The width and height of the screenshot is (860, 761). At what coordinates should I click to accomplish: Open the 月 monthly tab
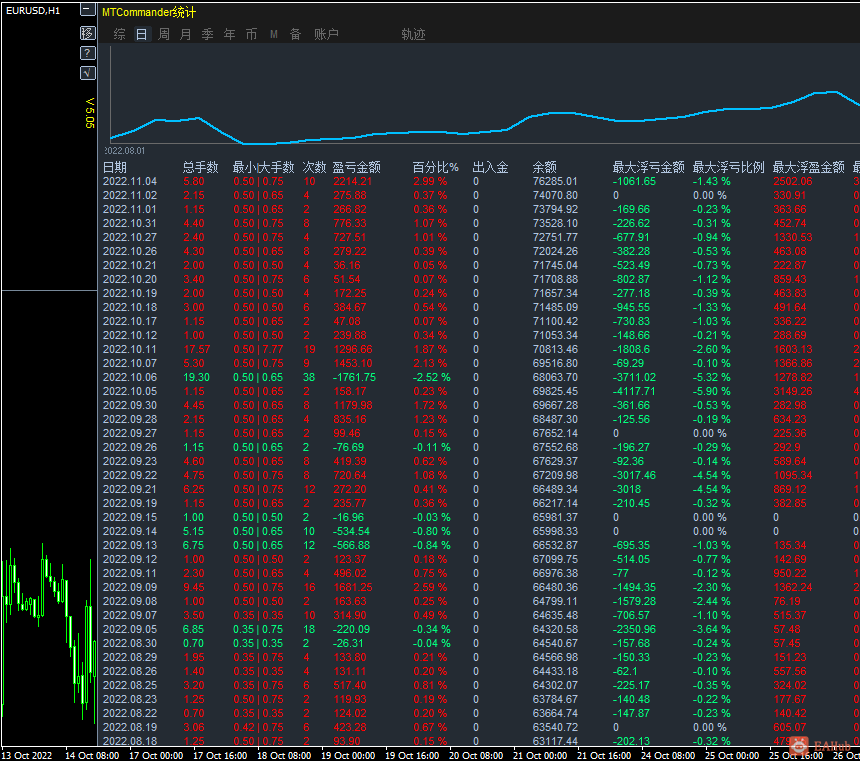[185, 35]
